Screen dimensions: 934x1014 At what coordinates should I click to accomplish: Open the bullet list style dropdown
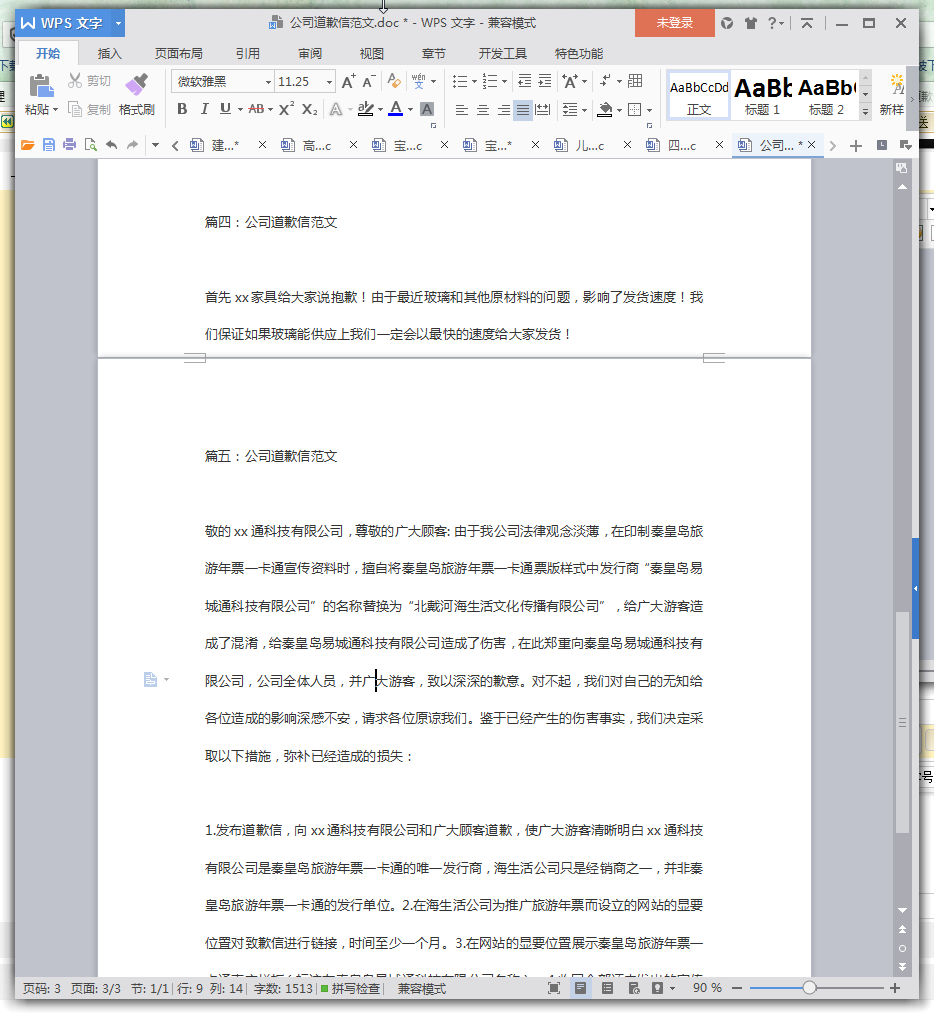click(474, 81)
